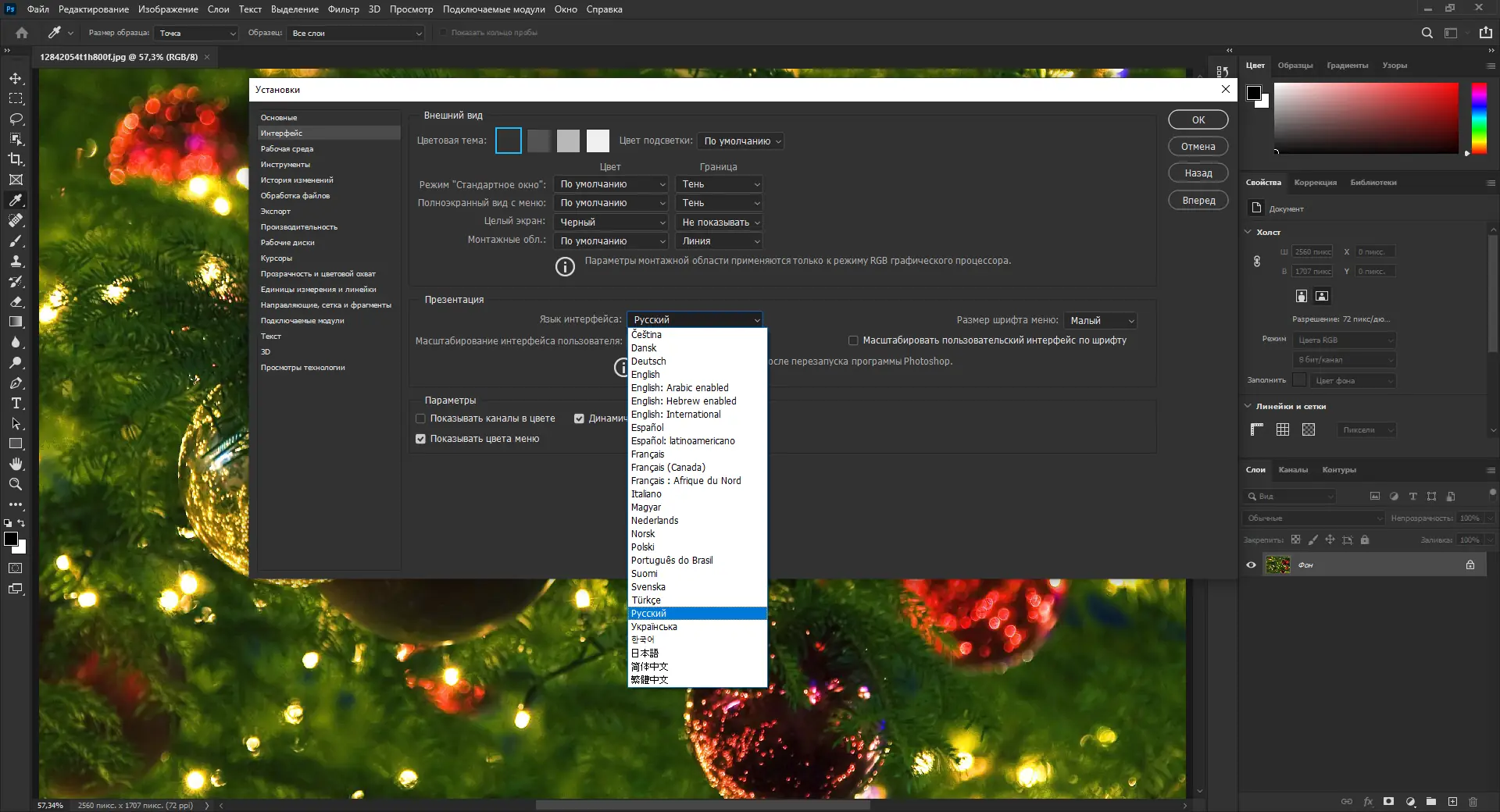Open Производительность preferences category
Screen dimensions: 1500x812
(329, 227)
